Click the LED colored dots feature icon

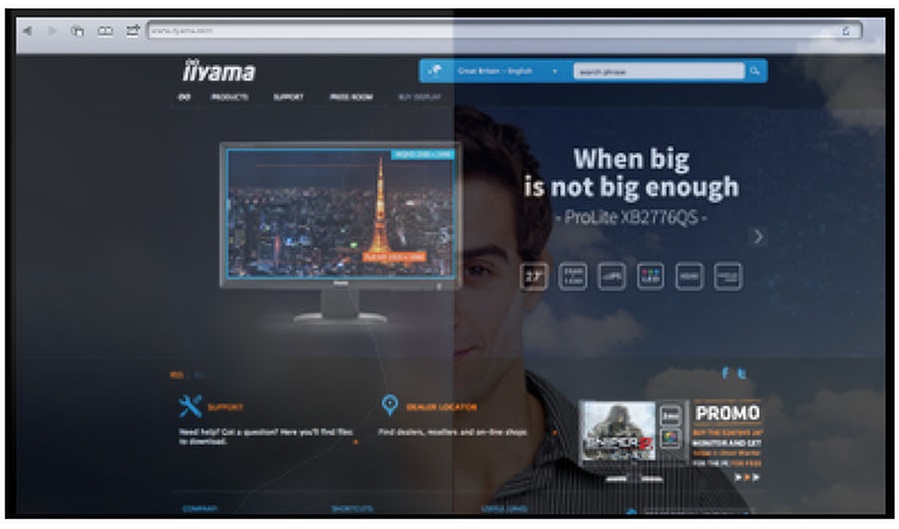[650, 277]
